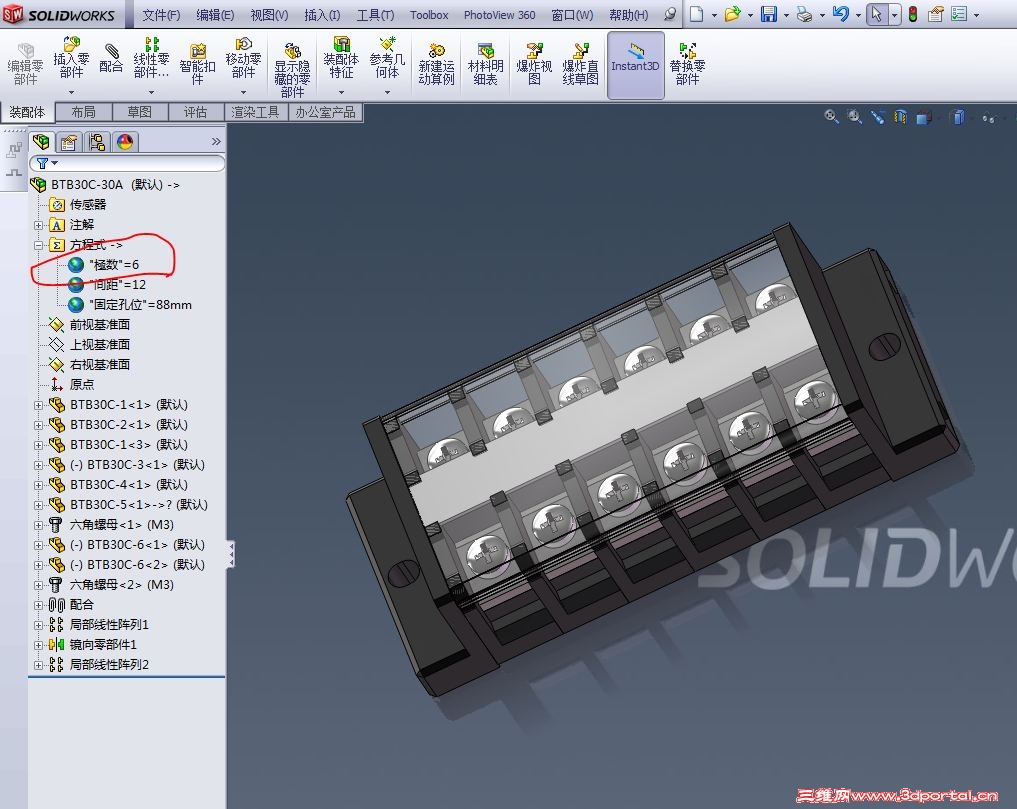Expand the 注解 annotations node

pyautogui.click(x=38, y=225)
